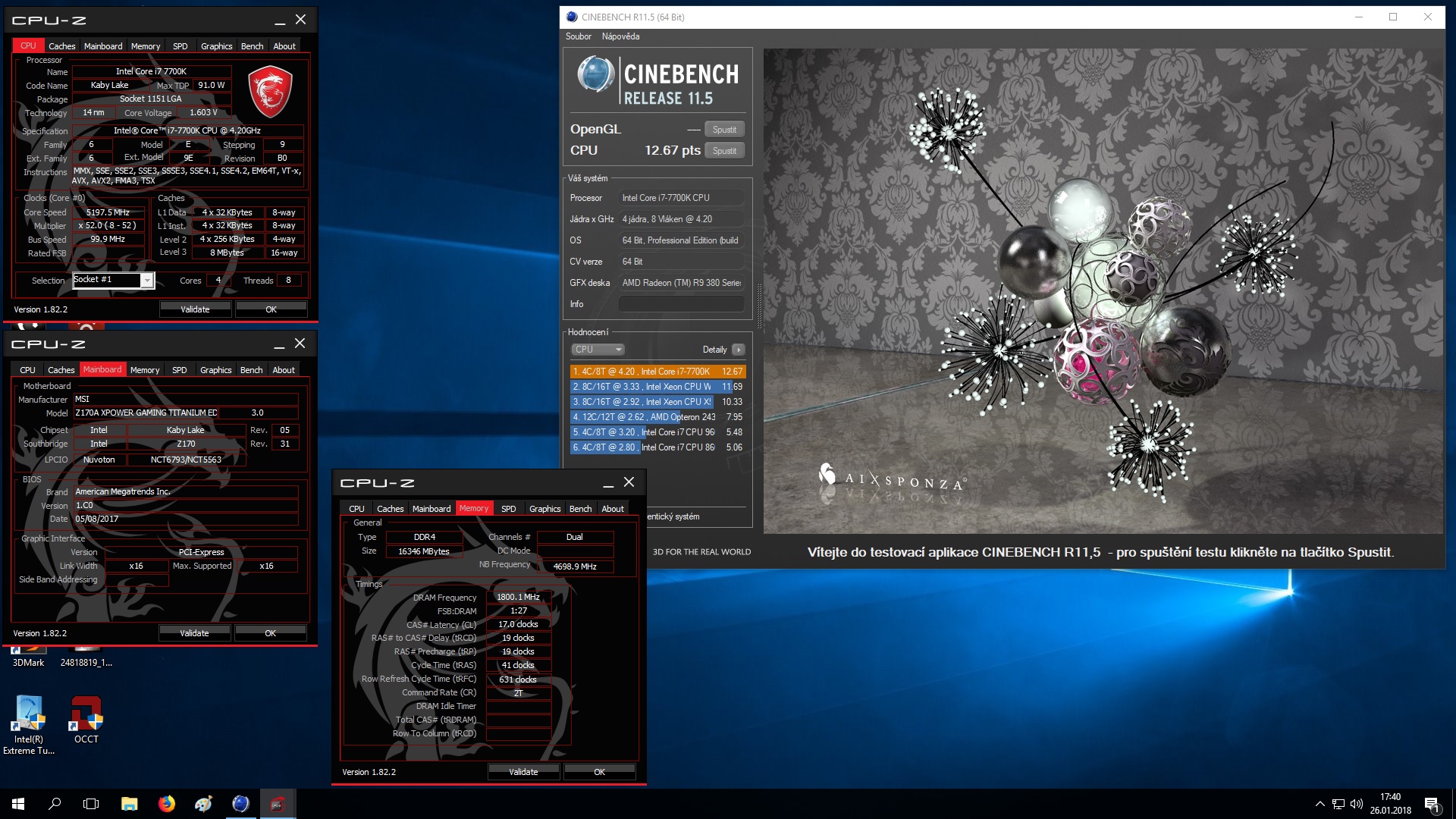Click the MSI dragon logo in CPU-Z
This screenshot has height=819, width=1456.
click(270, 92)
